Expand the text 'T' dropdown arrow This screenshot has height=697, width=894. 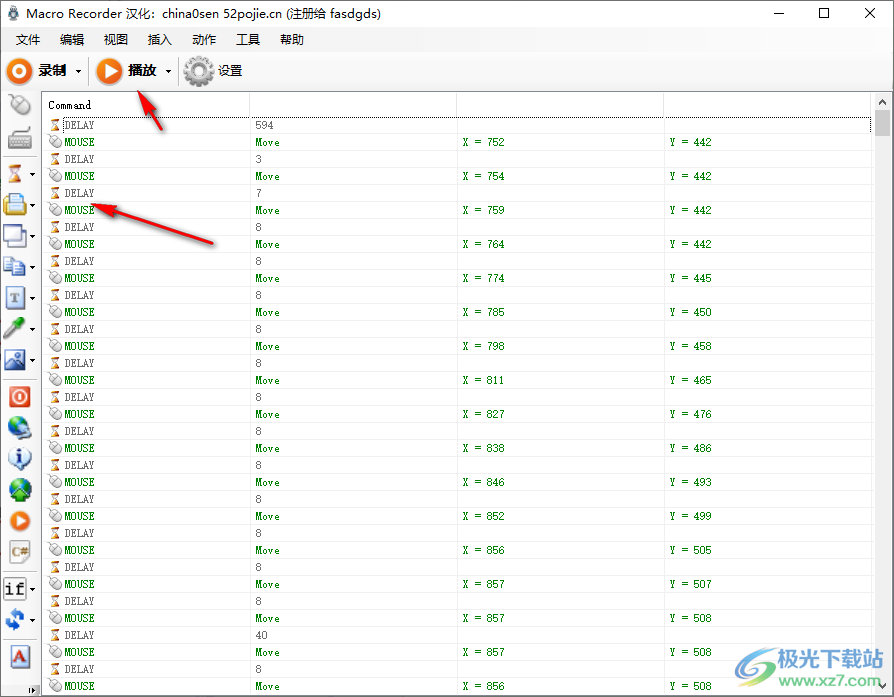(32, 298)
